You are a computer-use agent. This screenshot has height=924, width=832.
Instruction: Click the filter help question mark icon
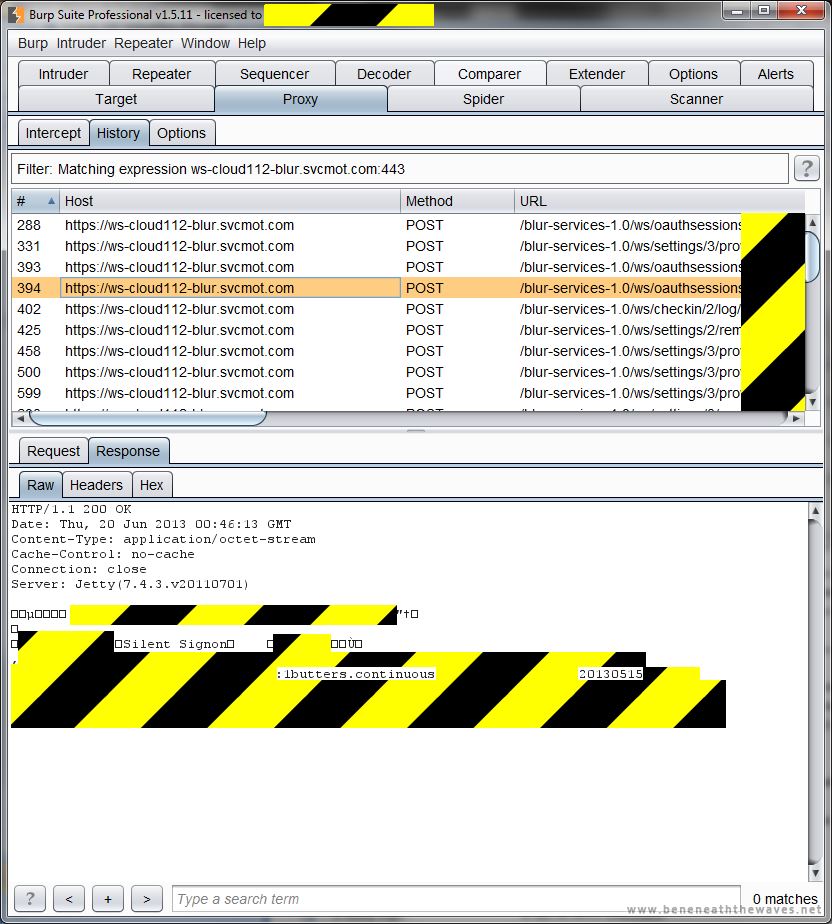tap(806, 169)
